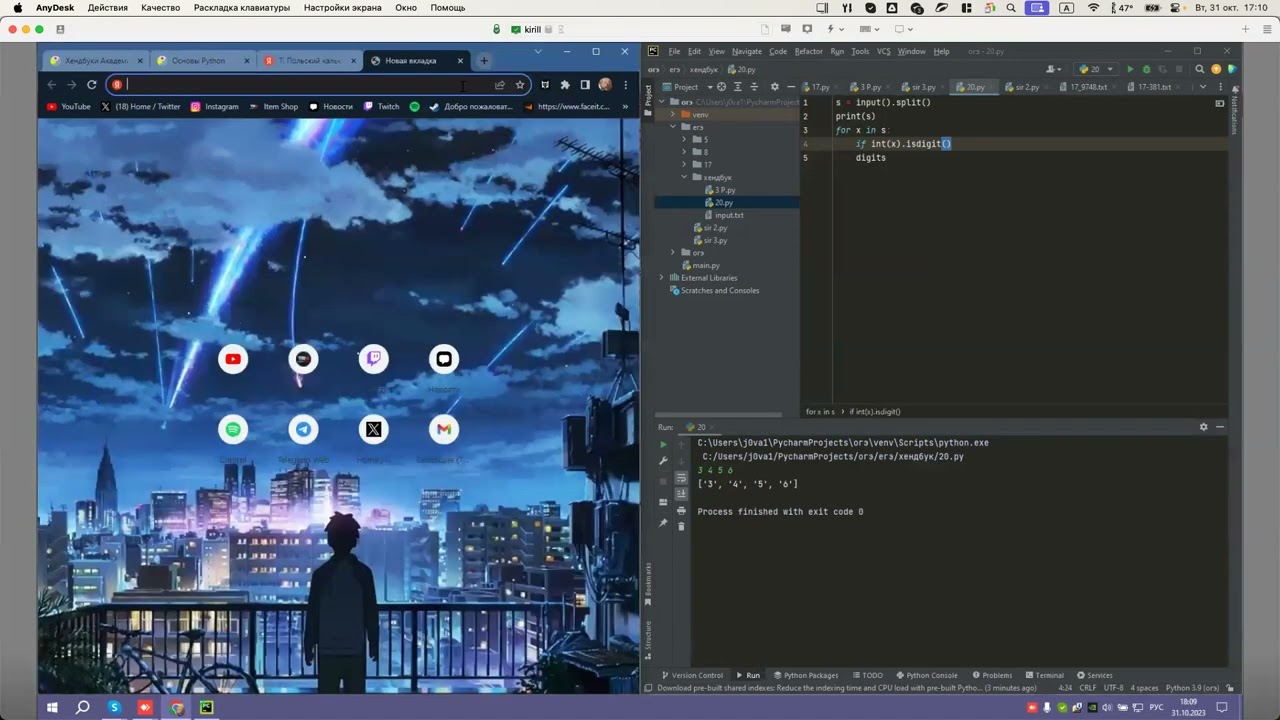Clear all Run console output
The image size is (1280, 720).
click(x=681, y=526)
